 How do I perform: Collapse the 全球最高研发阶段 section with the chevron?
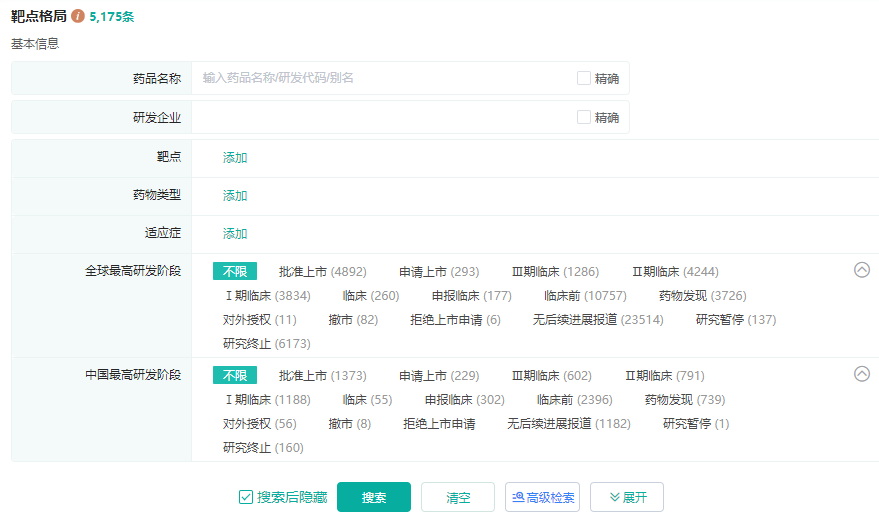pyautogui.click(x=861, y=270)
